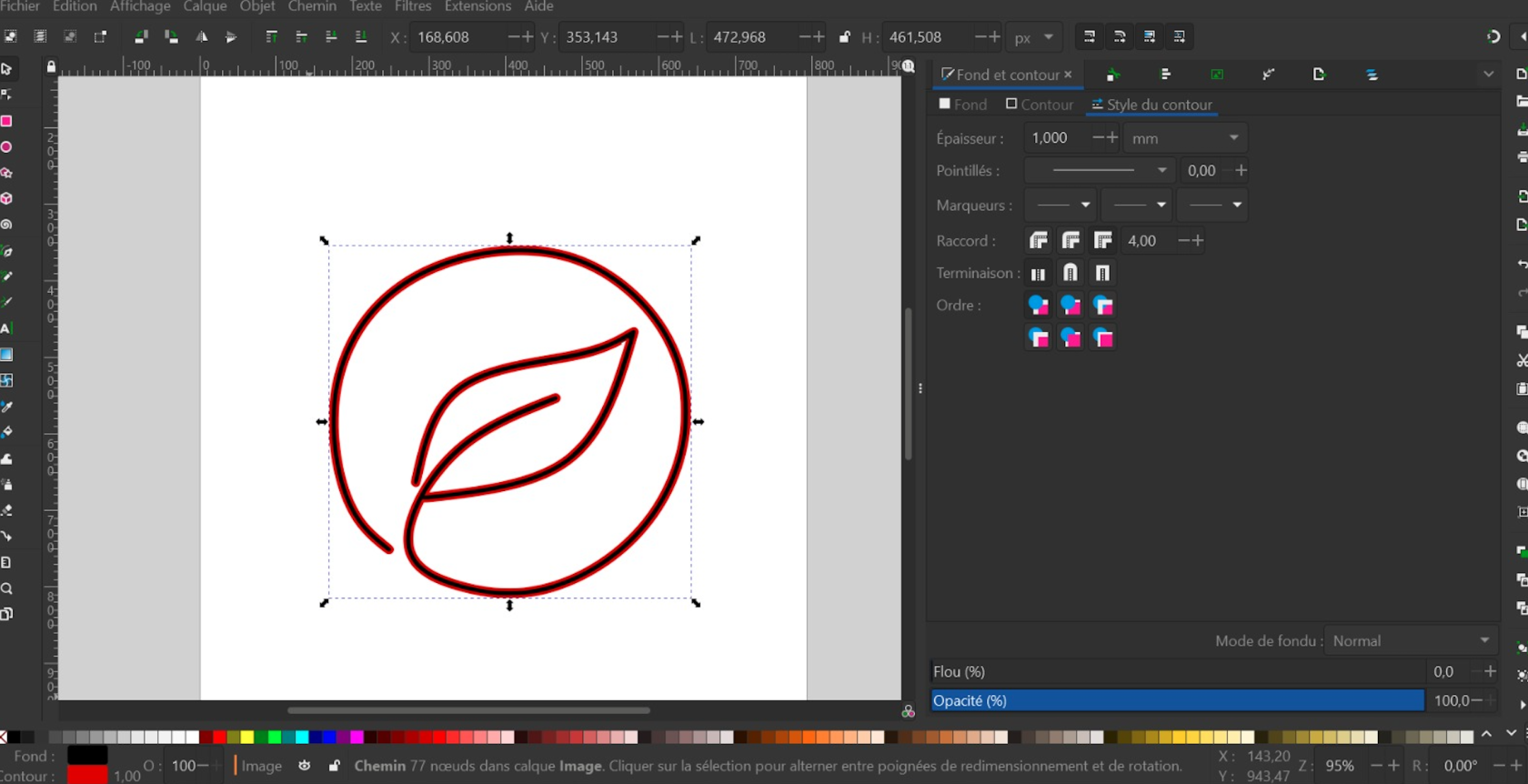Open the px unit dropdown in toolbar
Viewport: 1528px width, 784px height.
pos(1034,37)
